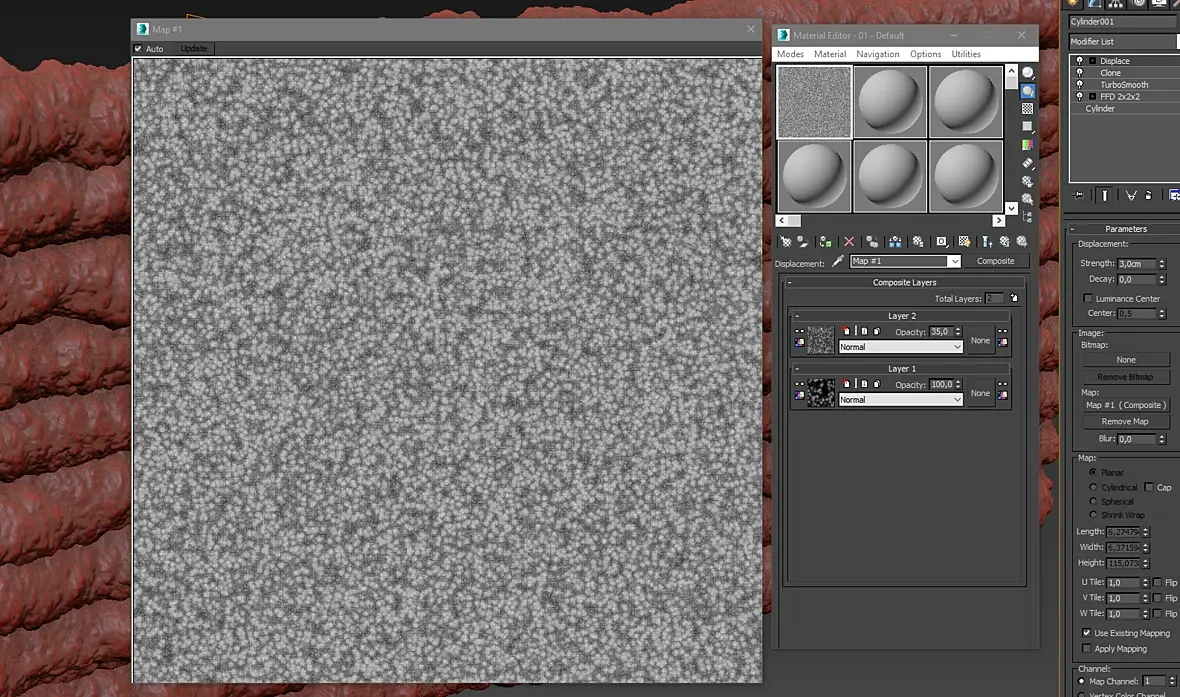Select the Shrink Wrap radio button
The image size is (1180, 697).
tap(1093, 515)
